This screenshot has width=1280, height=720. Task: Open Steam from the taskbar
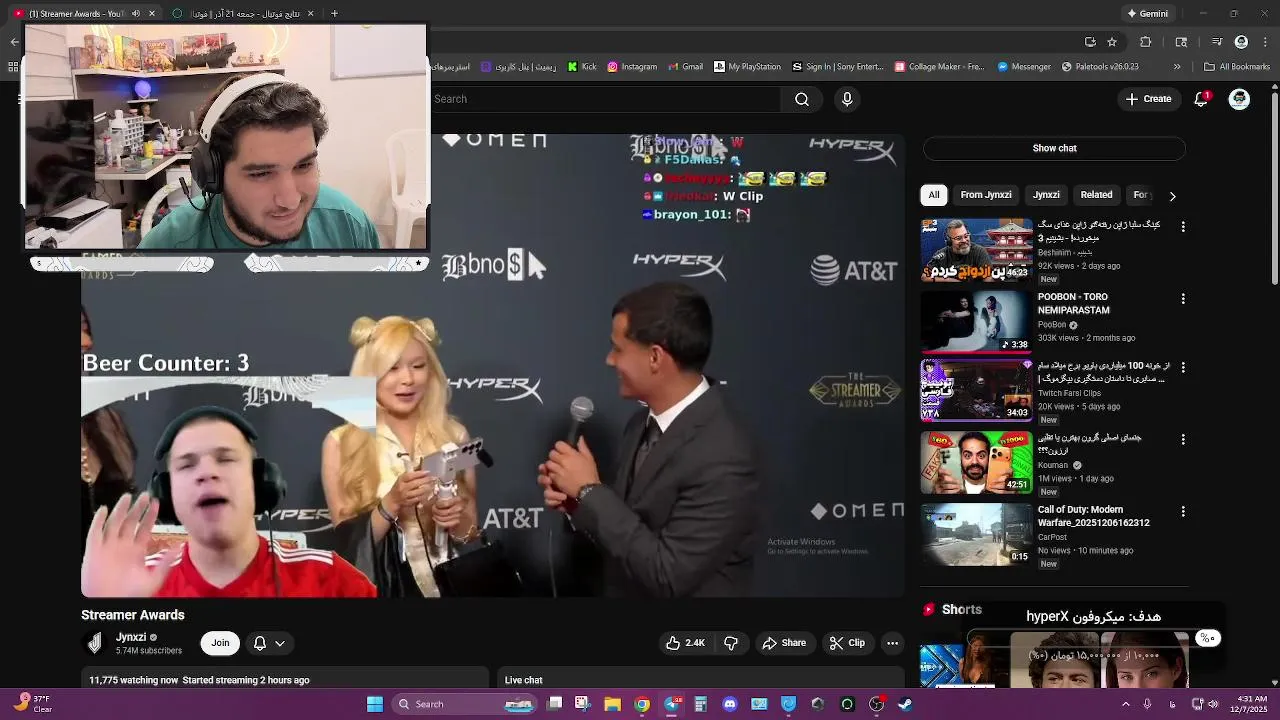pyautogui.click(x=905, y=704)
